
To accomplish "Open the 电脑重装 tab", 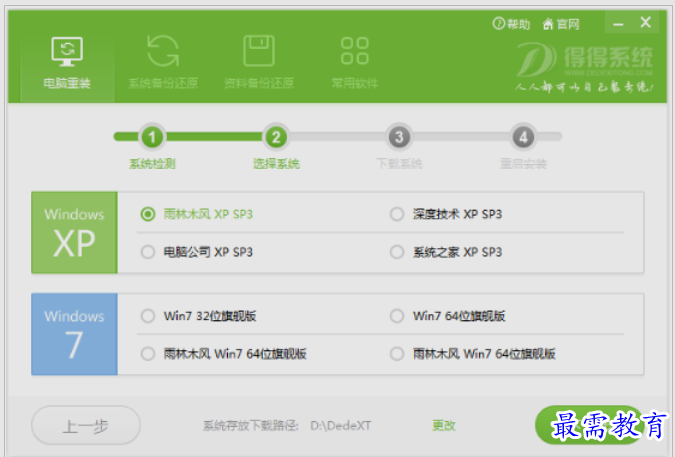I will 67,64.
